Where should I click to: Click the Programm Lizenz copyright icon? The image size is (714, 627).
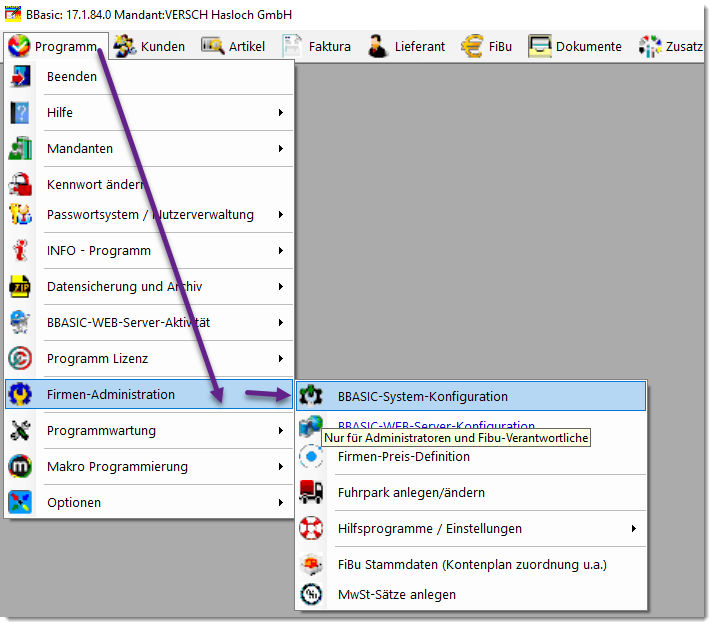[x=20, y=358]
